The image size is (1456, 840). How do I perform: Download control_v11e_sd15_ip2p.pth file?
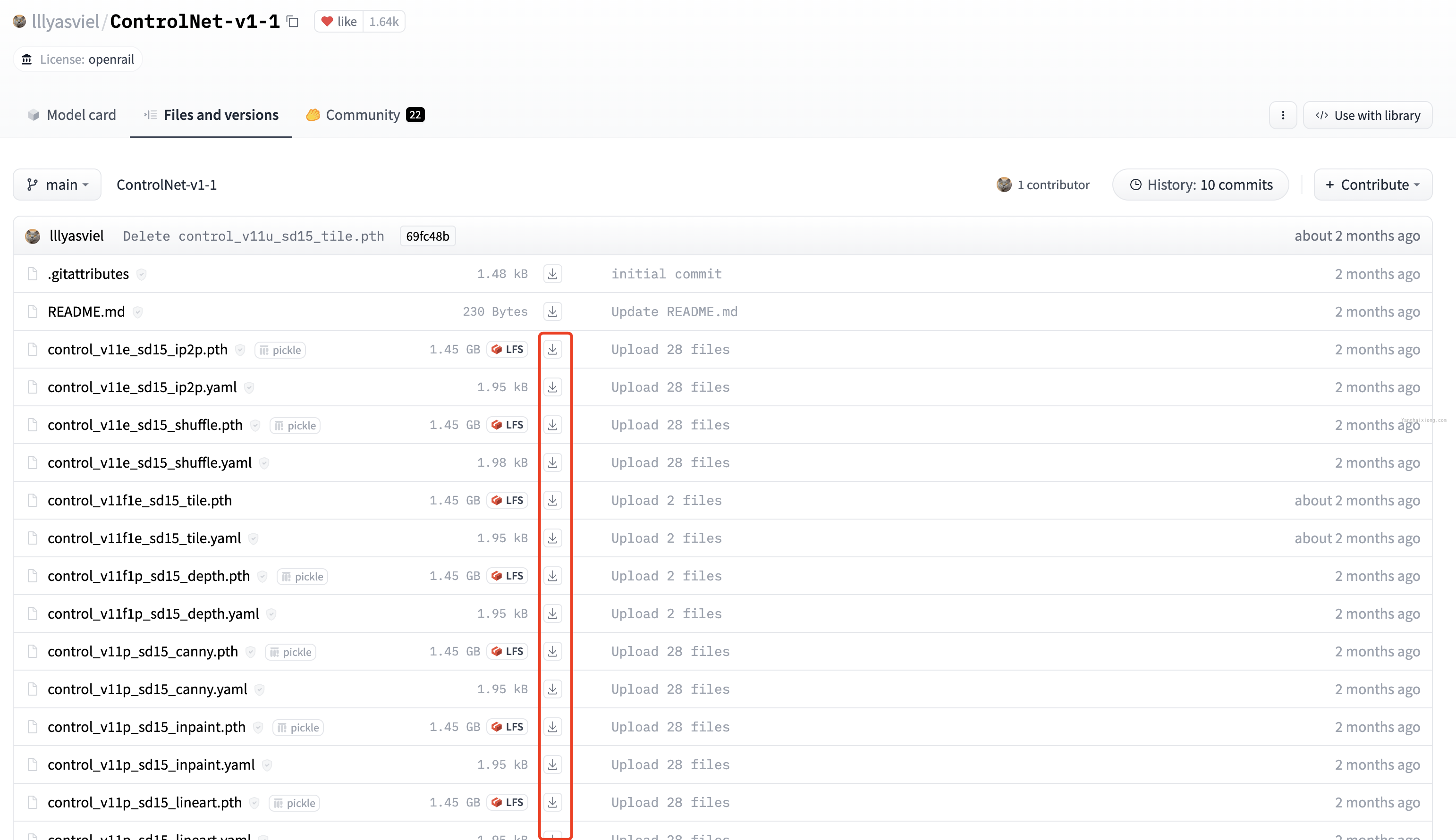coord(552,350)
